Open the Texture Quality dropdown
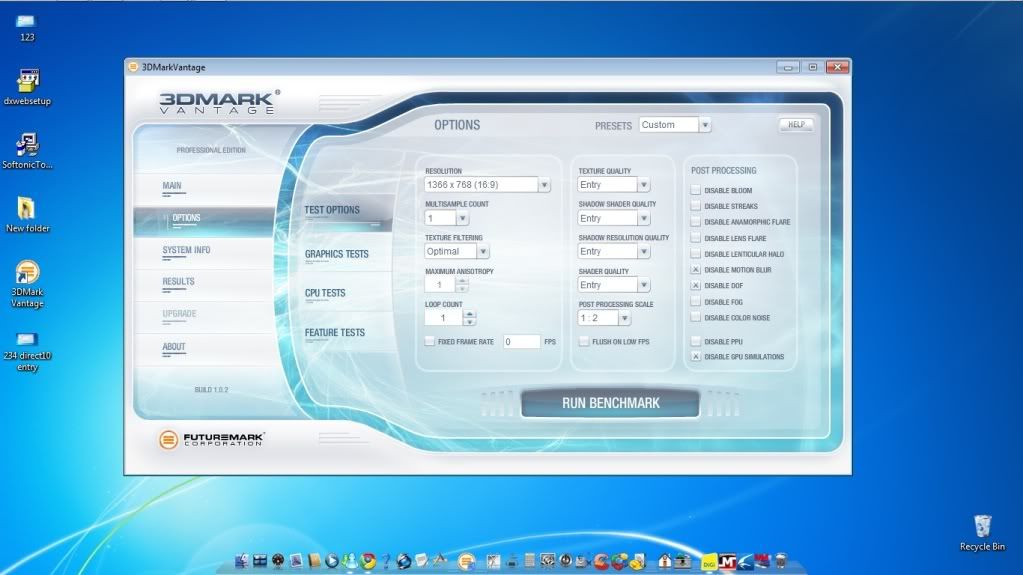 [643, 185]
